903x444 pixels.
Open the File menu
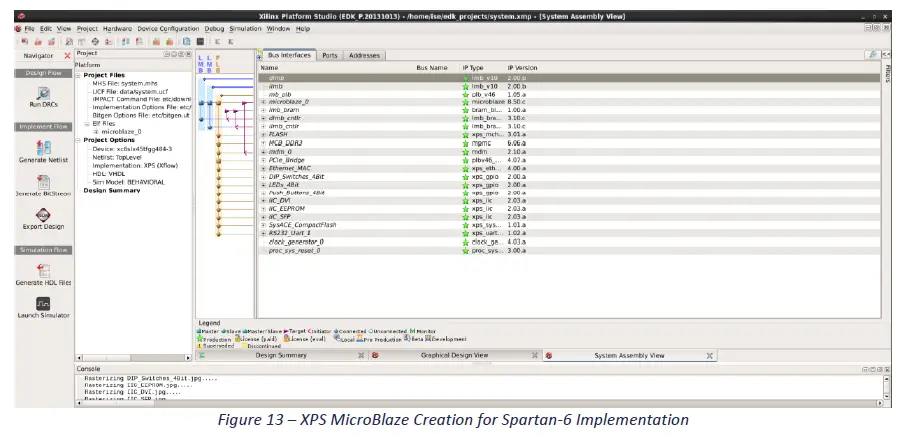29,29
